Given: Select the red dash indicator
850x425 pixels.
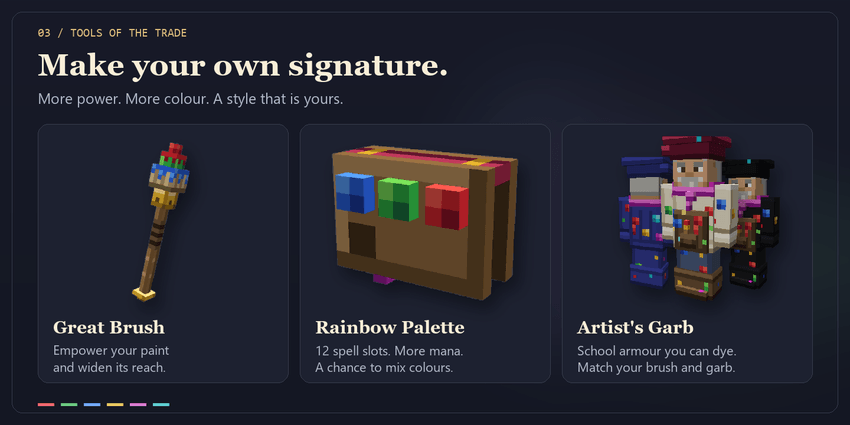Looking at the screenshot, I should pyautogui.click(x=46, y=404).
